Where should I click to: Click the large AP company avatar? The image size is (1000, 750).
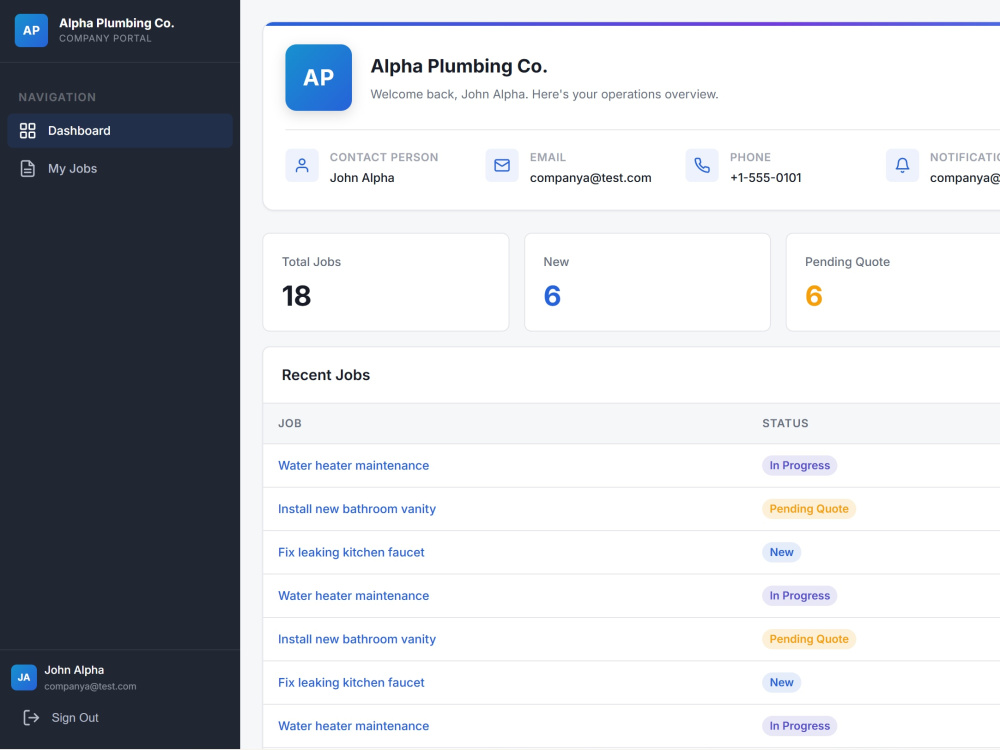click(x=318, y=77)
